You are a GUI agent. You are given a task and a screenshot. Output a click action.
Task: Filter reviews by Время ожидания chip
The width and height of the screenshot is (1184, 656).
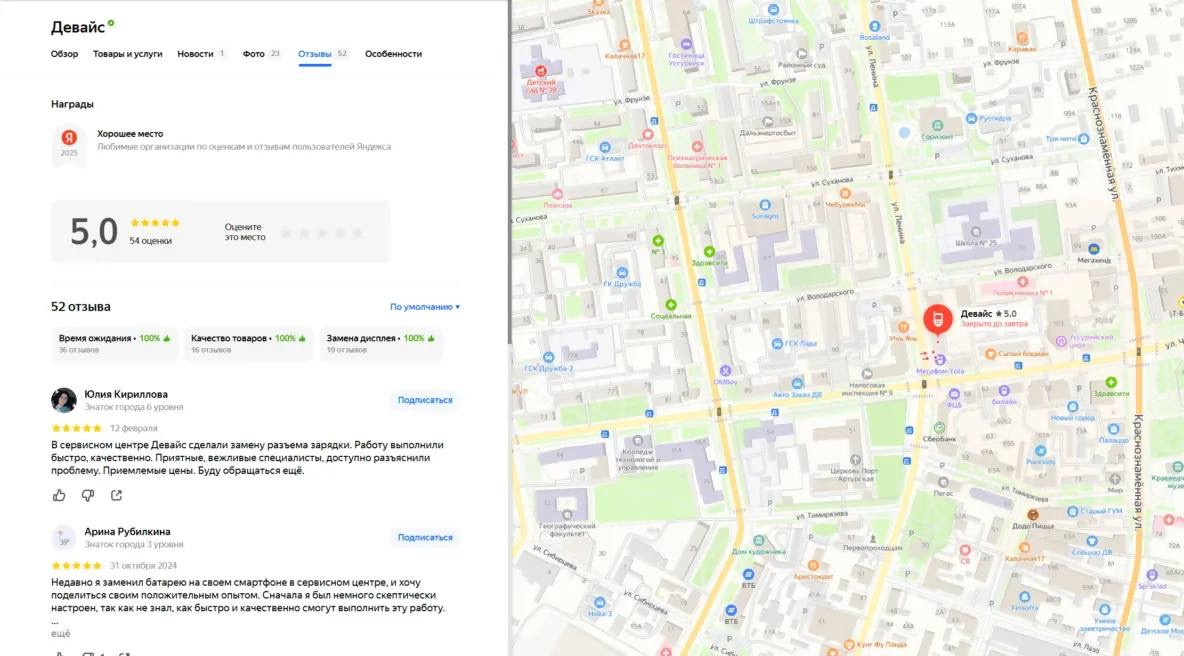[x=114, y=343]
